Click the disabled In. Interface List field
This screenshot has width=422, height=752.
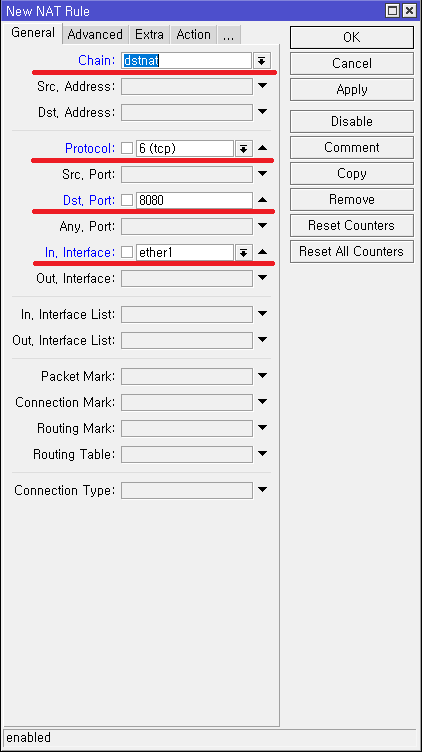click(187, 315)
